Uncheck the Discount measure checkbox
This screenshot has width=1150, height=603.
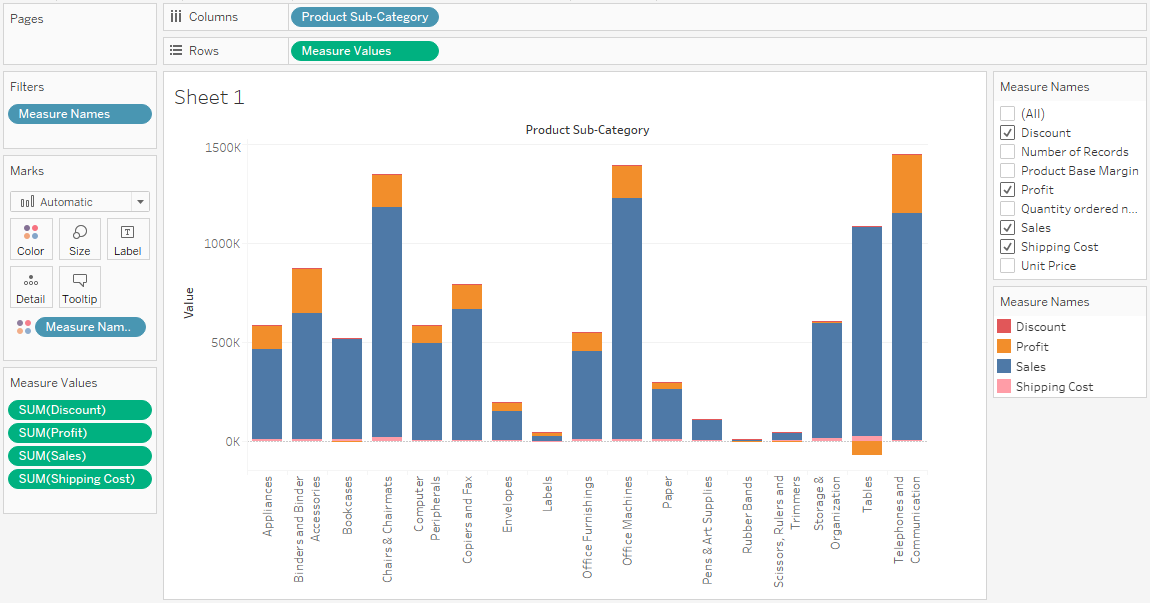(x=1007, y=133)
